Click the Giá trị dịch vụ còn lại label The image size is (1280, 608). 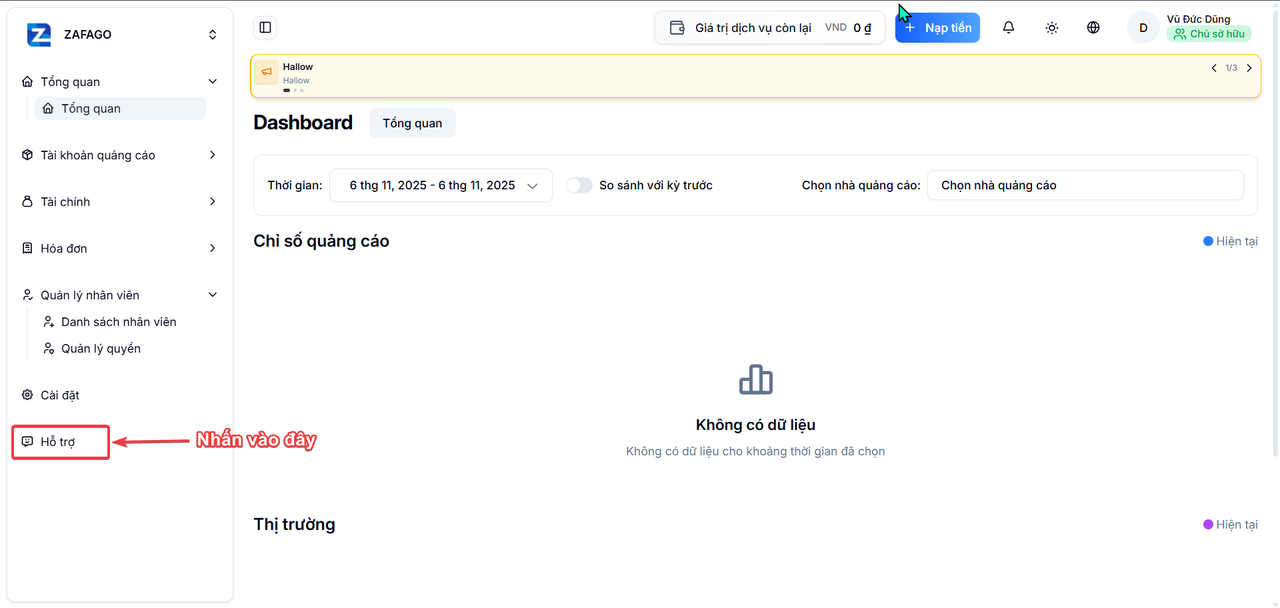click(x=753, y=28)
